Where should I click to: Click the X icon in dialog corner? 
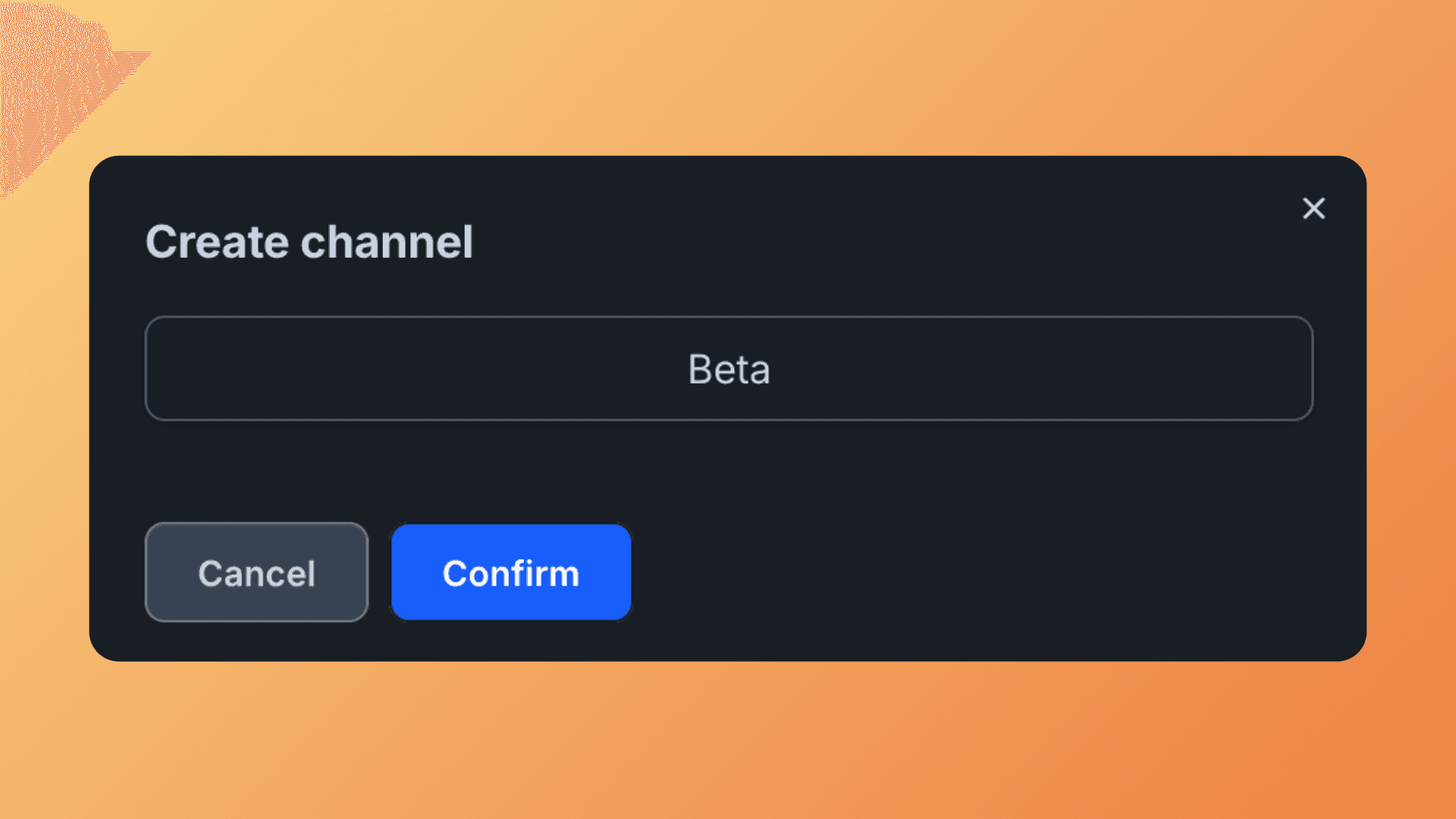[x=1313, y=209]
